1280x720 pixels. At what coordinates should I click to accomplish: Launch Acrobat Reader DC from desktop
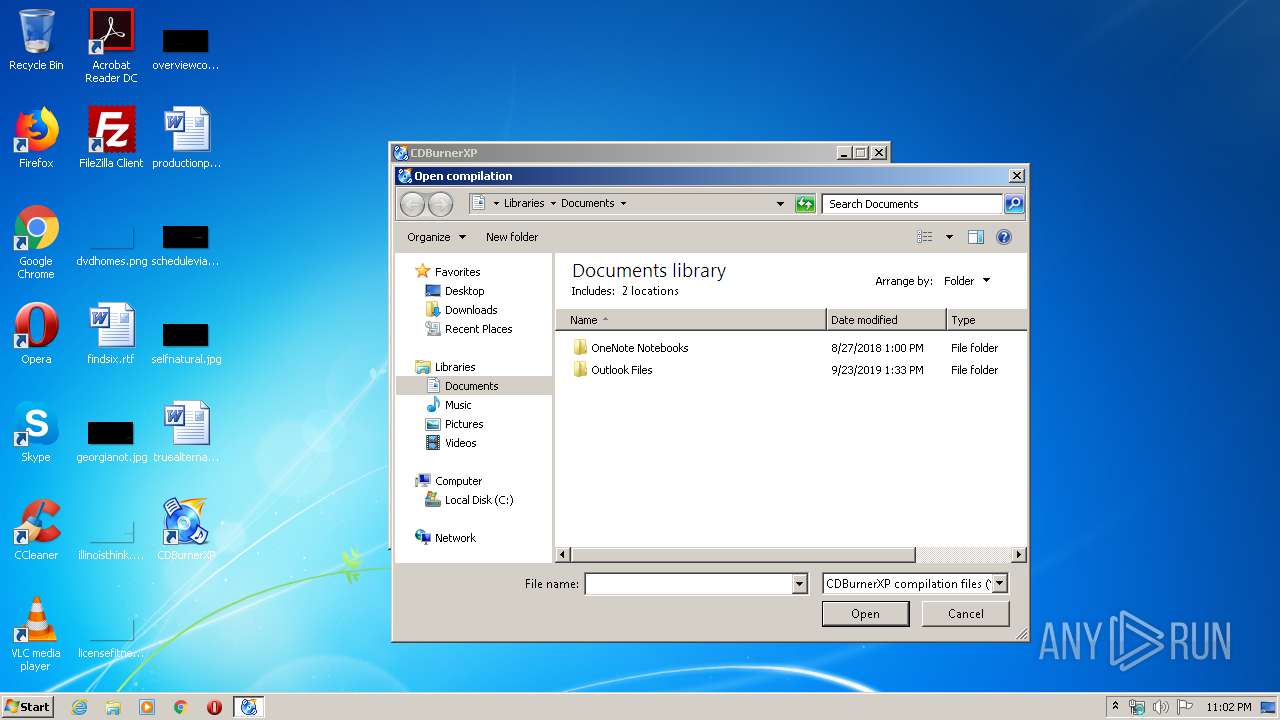(x=111, y=46)
